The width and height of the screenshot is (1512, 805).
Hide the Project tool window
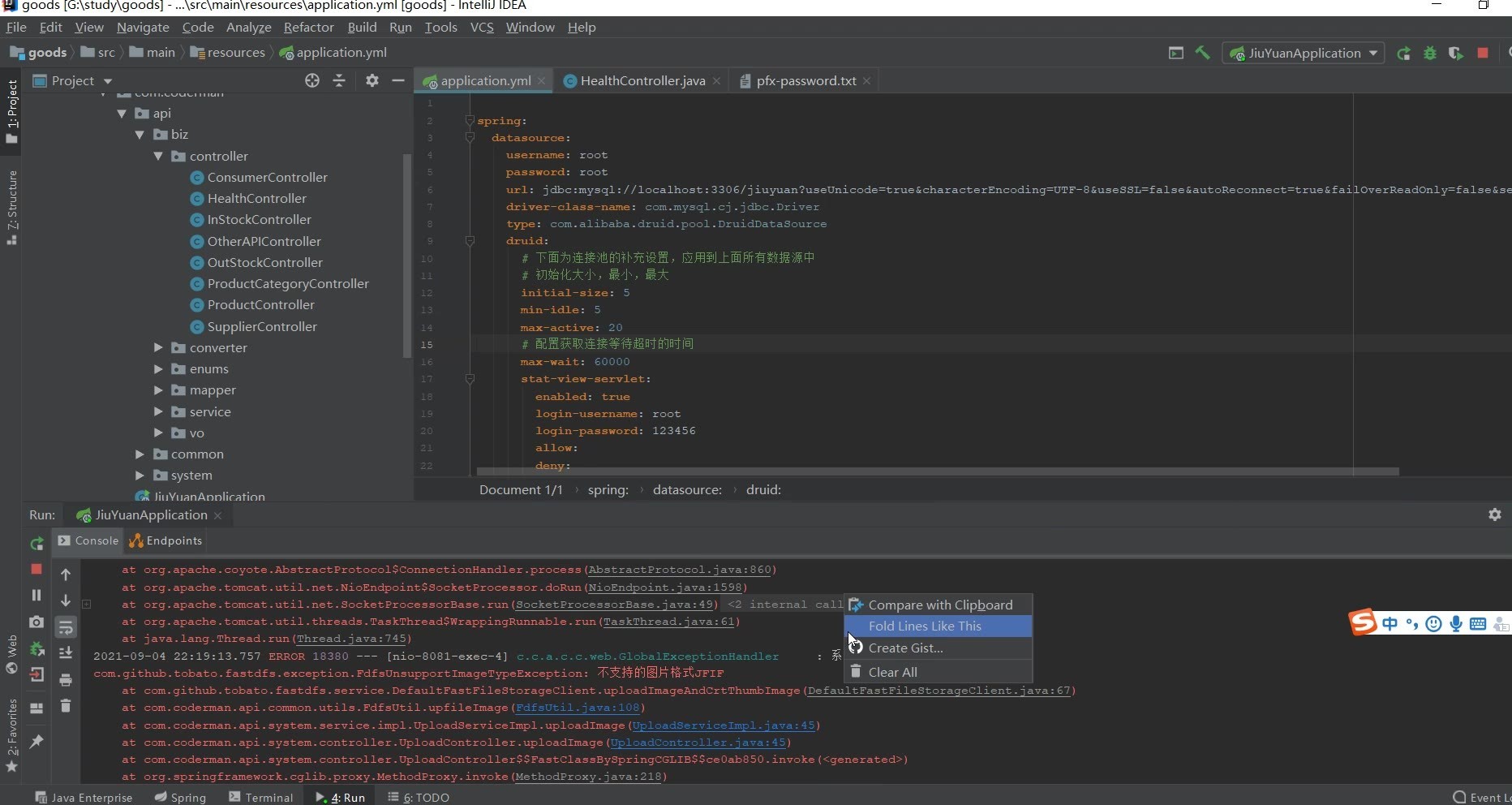pyautogui.click(x=398, y=80)
